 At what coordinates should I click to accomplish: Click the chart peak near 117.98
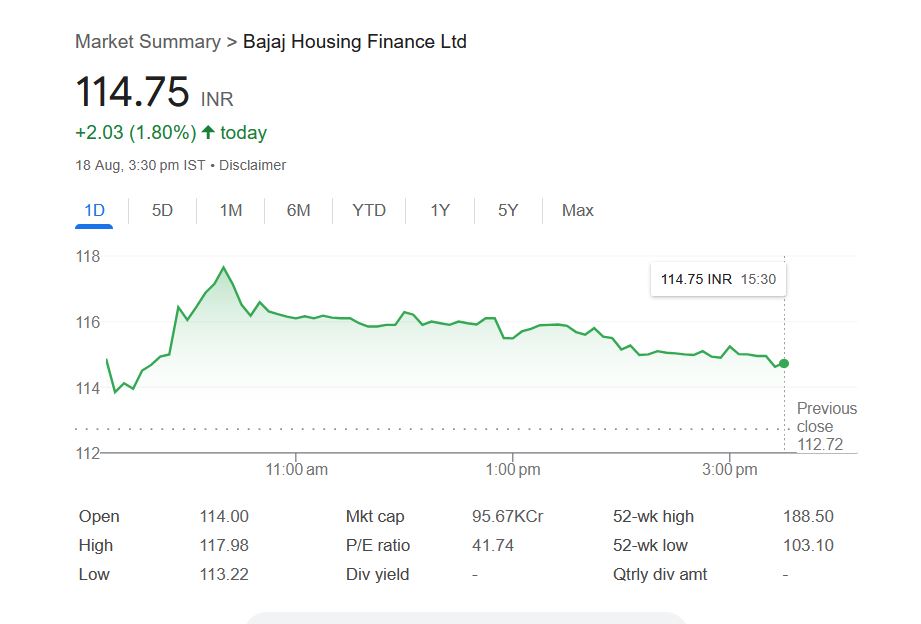pyautogui.click(x=223, y=267)
